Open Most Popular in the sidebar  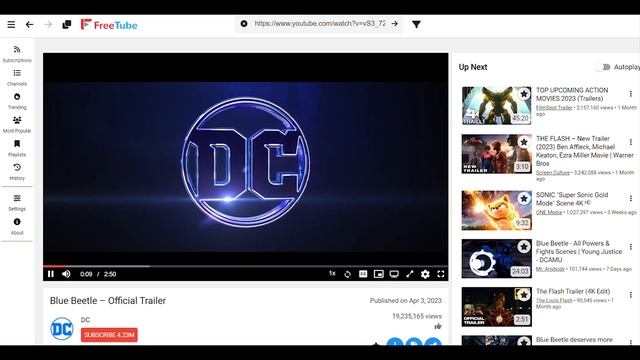[x=17, y=125]
